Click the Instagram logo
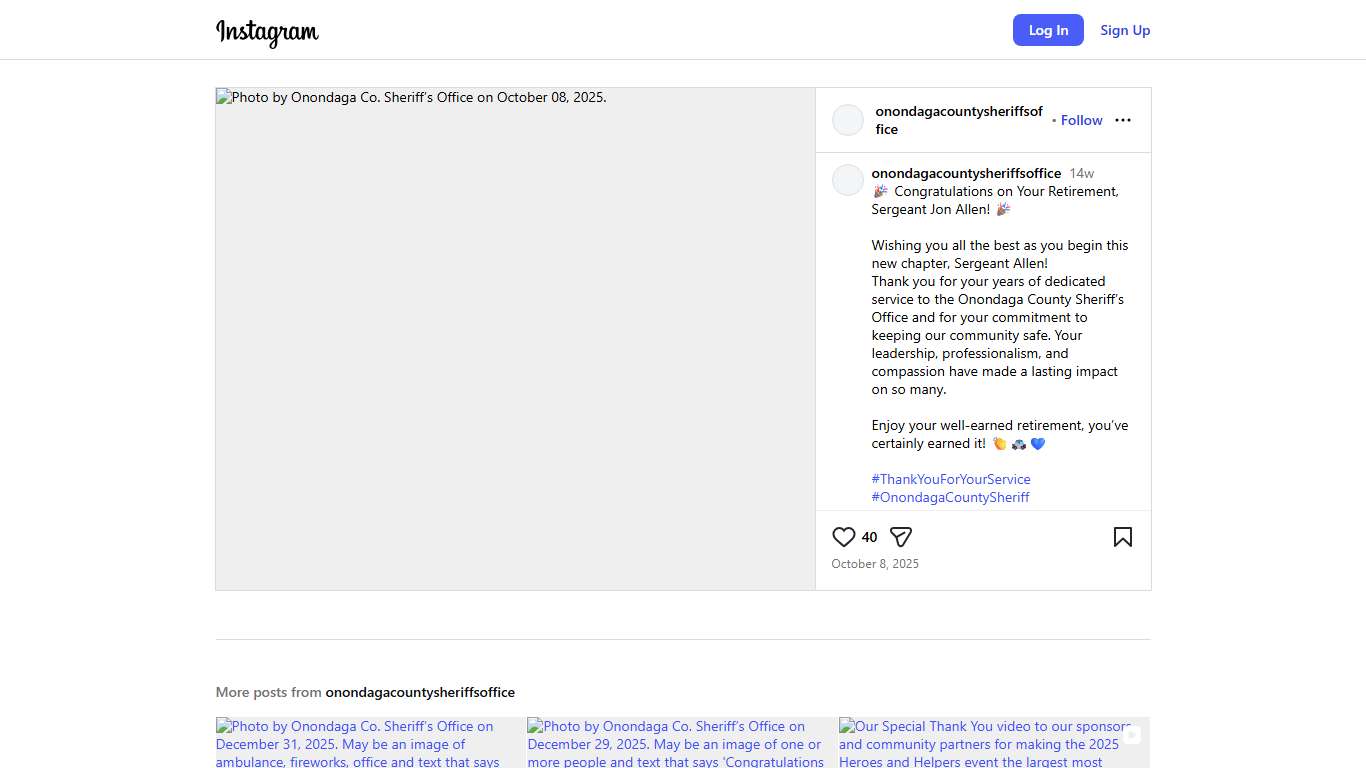Viewport: 1366px width, 768px height. coord(267,32)
